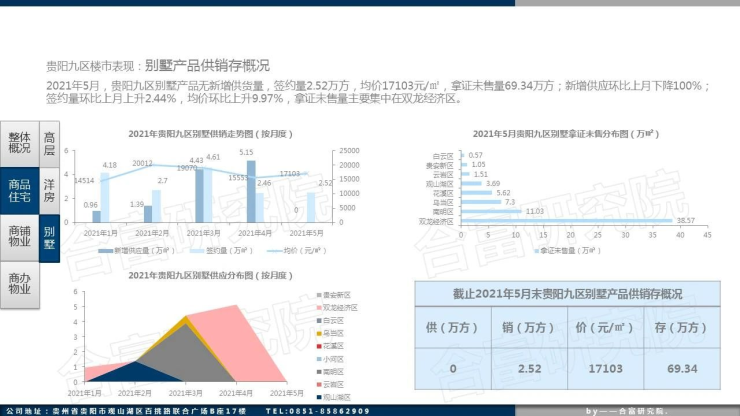Image resolution: width=740 pixels, height=416 pixels.
Task: Click the January supply bar labeled 0.96
Action: point(96,217)
